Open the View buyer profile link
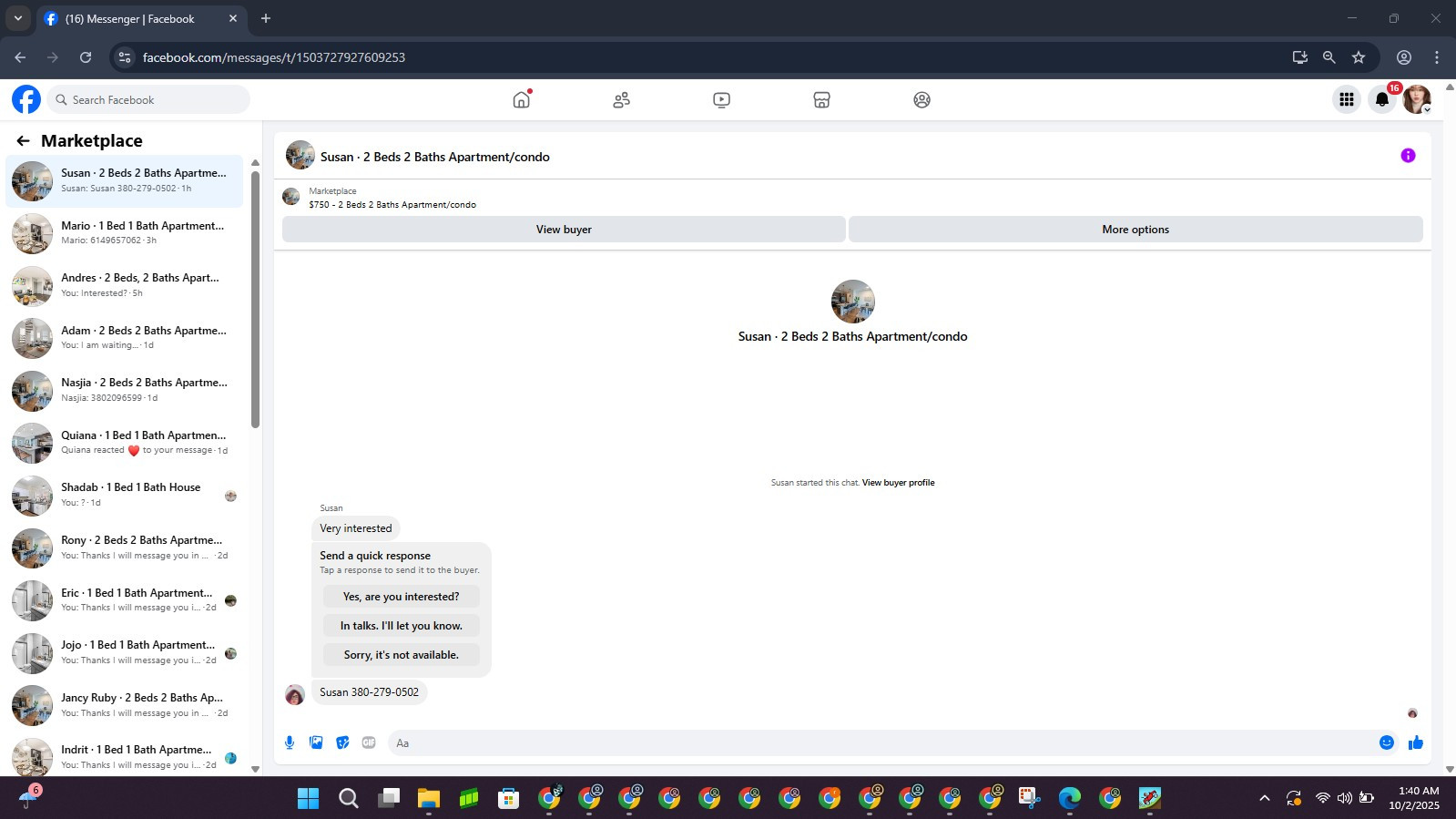The width and height of the screenshot is (1456, 819). (x=898, y=483)
